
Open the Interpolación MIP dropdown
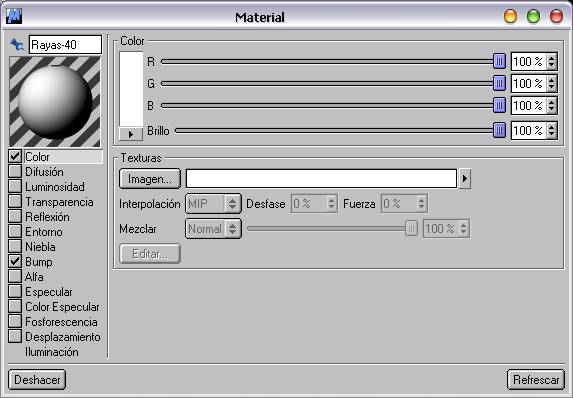(213, 204)
